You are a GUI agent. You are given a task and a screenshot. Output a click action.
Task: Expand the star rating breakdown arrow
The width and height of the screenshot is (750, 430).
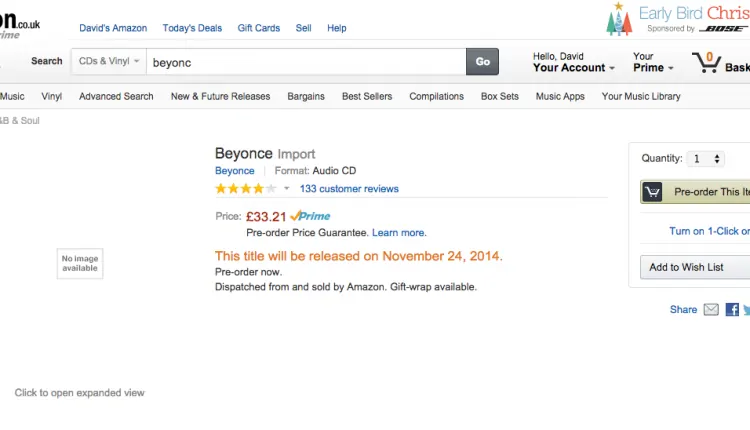[287, 189]
